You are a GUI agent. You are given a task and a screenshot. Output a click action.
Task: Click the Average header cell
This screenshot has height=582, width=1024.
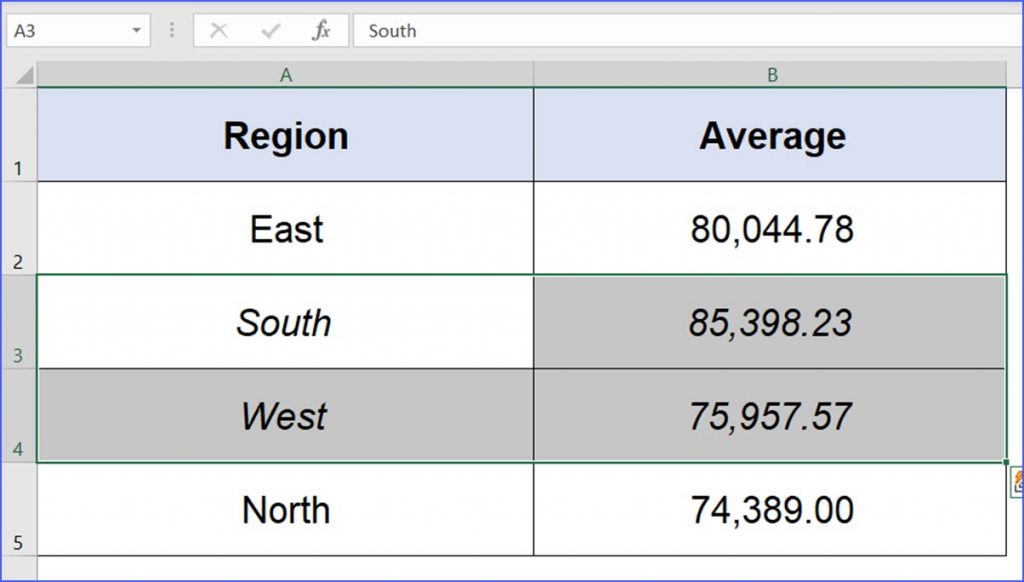click(771, 136)
